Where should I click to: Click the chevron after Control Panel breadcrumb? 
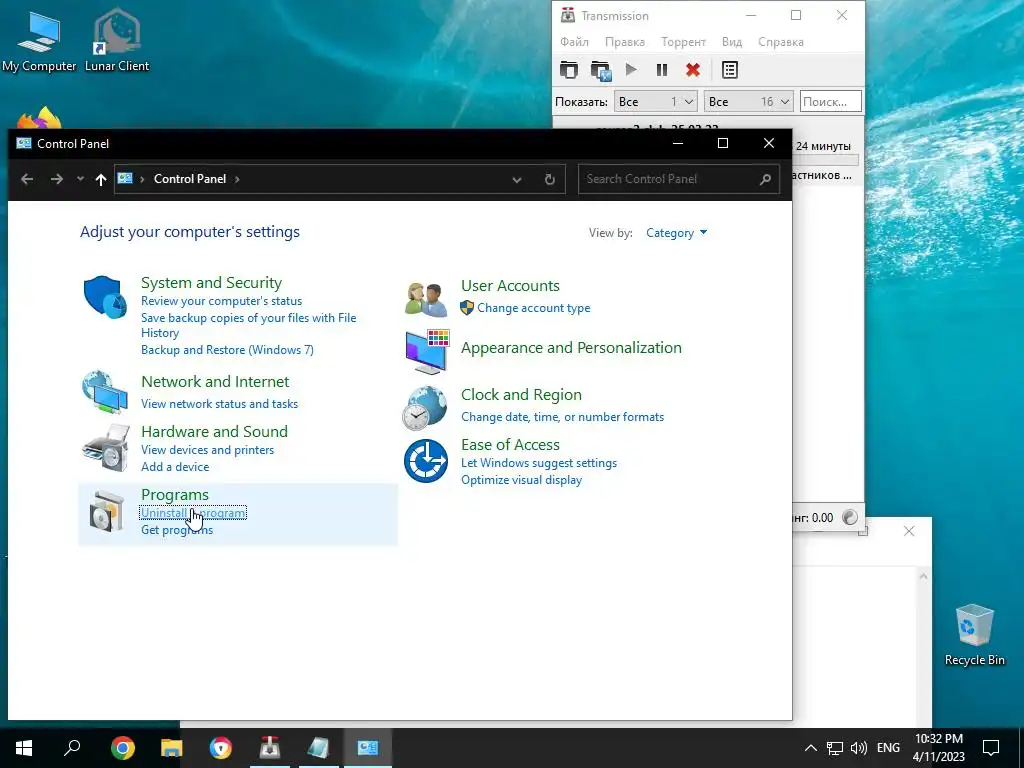point(237,179)
